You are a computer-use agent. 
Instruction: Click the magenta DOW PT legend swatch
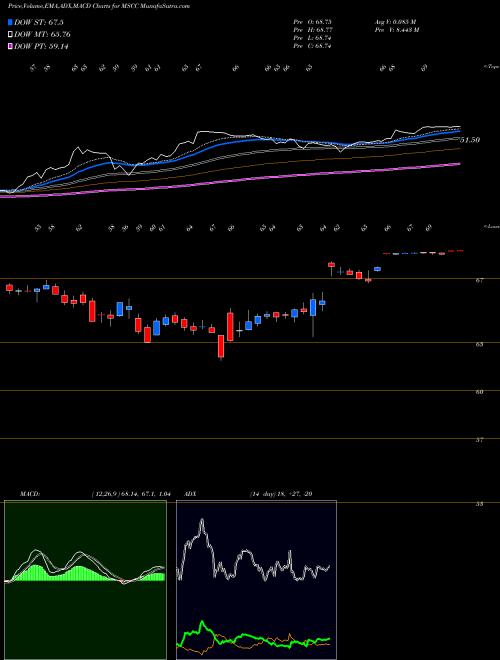point(11,46)
